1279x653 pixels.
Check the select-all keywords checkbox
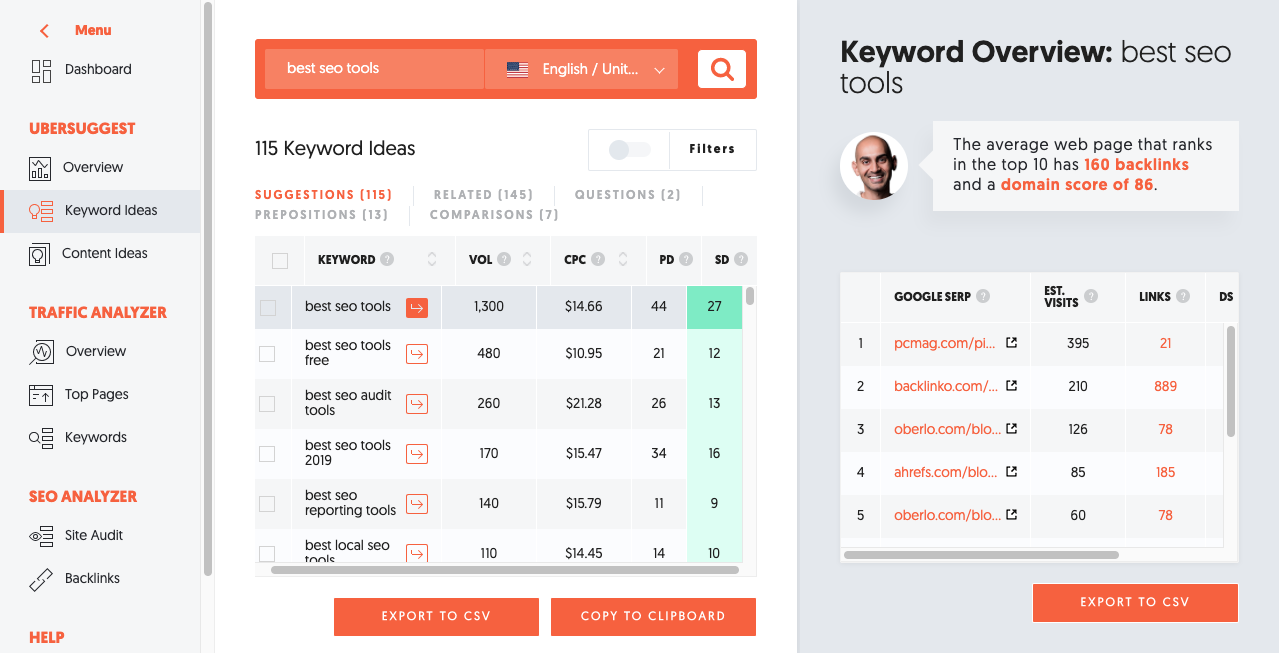coord(280,260)
